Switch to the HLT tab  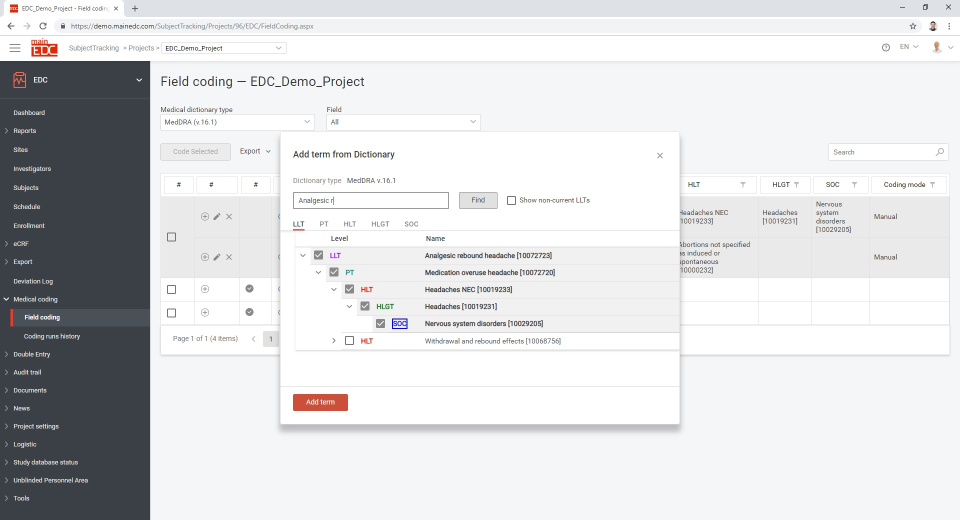coord(350,224)
